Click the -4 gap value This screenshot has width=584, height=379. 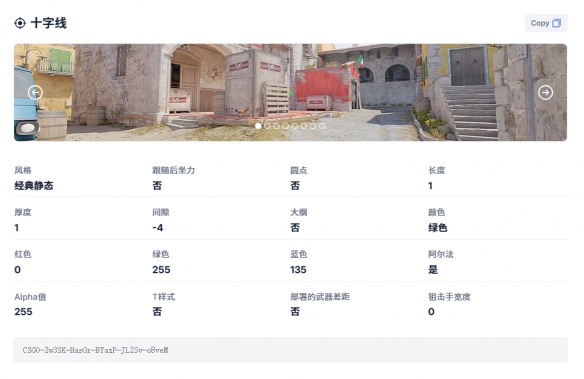click(x=158, y=227)
